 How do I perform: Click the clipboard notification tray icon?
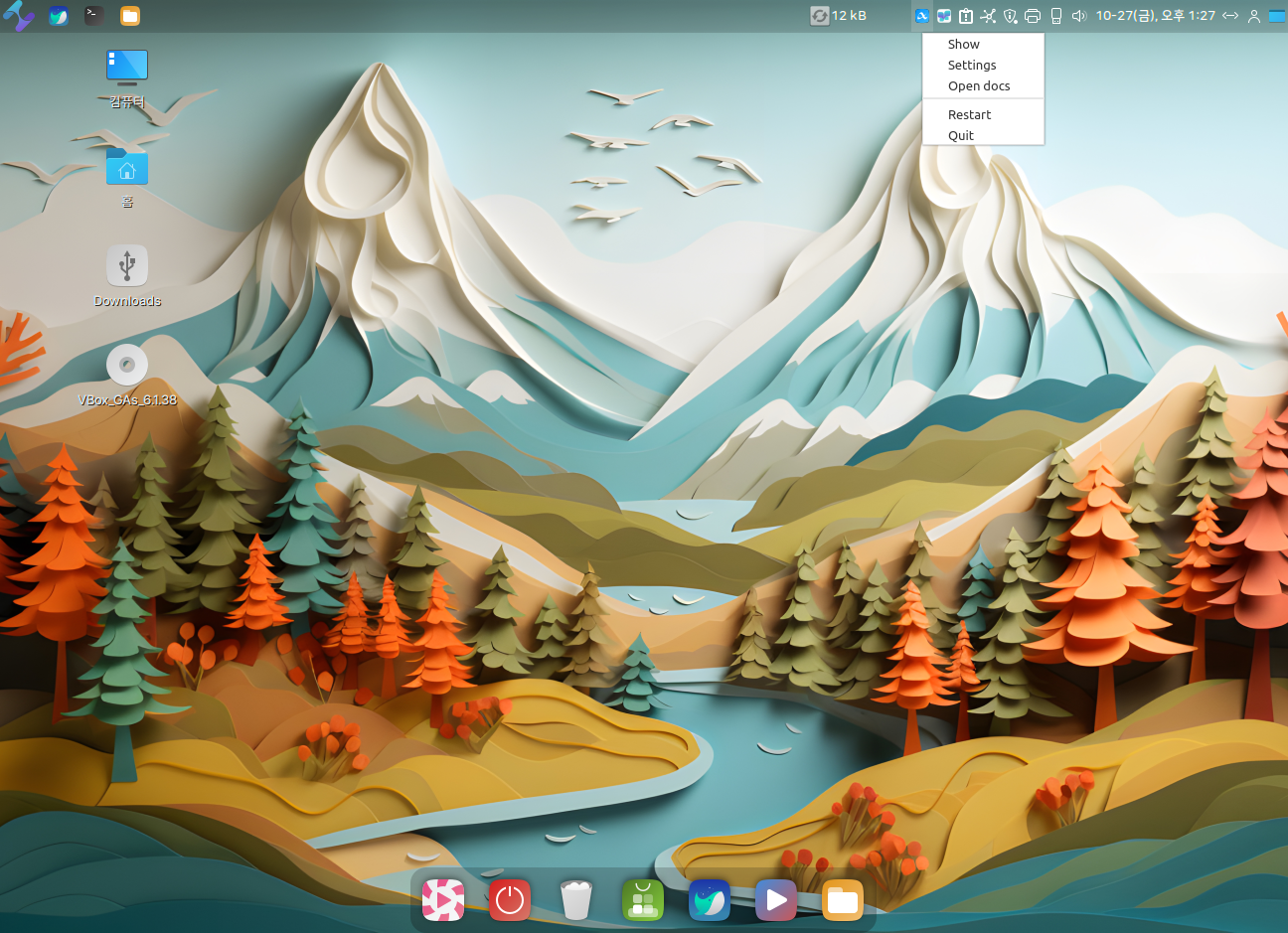pyautogui.click(x=965, y=16)
